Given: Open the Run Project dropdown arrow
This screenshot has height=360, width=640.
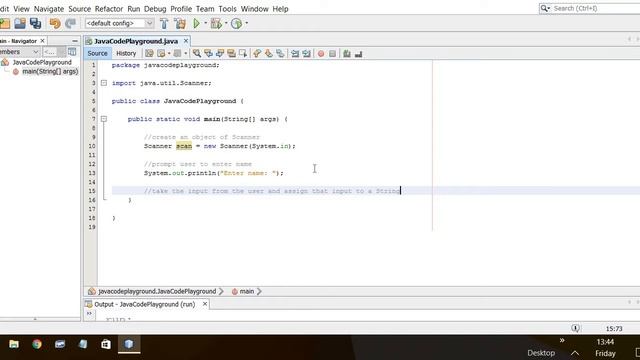Looking at the screenshot, I should coord(205,23).
